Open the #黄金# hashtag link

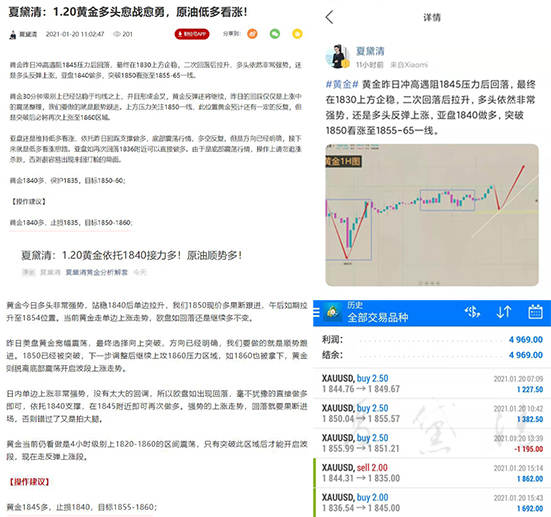point(342,85)
